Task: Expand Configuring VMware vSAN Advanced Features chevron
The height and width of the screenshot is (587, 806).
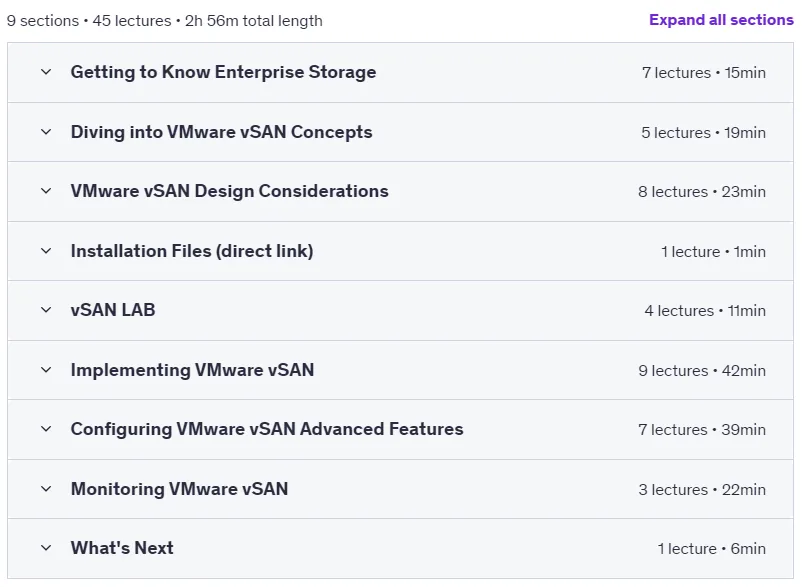Action: [46, 429]
